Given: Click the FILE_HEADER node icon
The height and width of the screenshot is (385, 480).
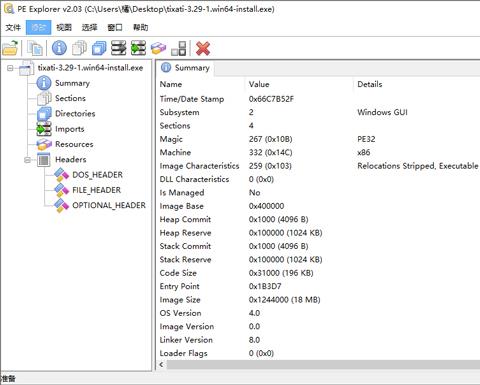Looking at the screenshot, I should coord(61,190).
